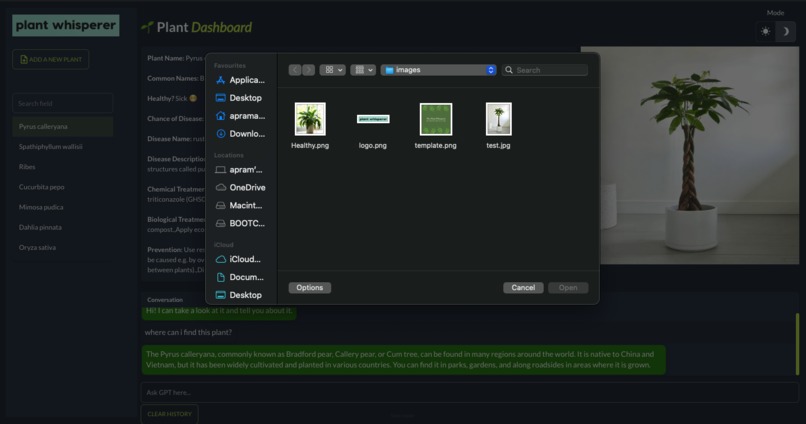Select the template.png file thumbnail

(436, 119)
